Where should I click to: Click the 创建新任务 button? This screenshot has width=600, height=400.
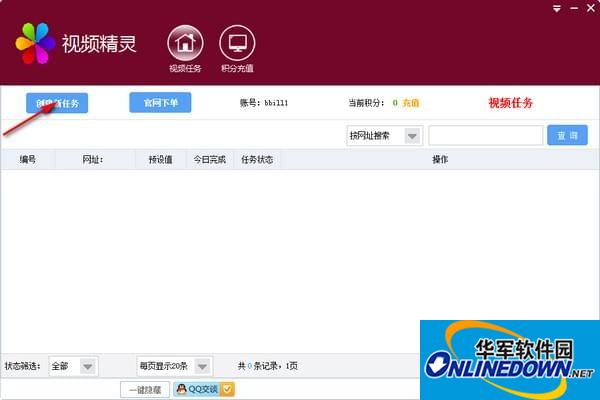point(57,103)
